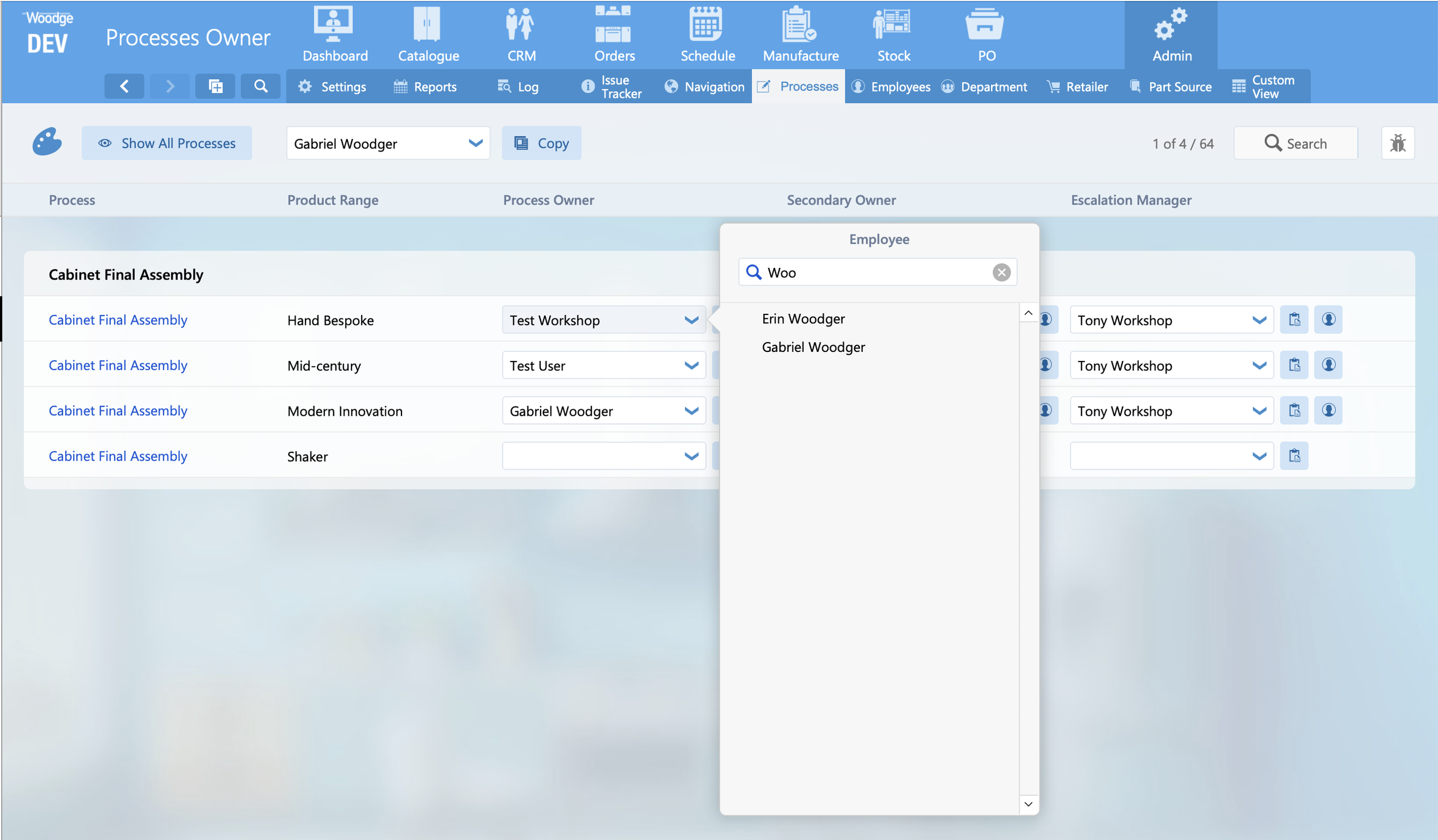Expand Process Owner dropdown for Shaker row

pyautogui.click(x=691, y=456)
